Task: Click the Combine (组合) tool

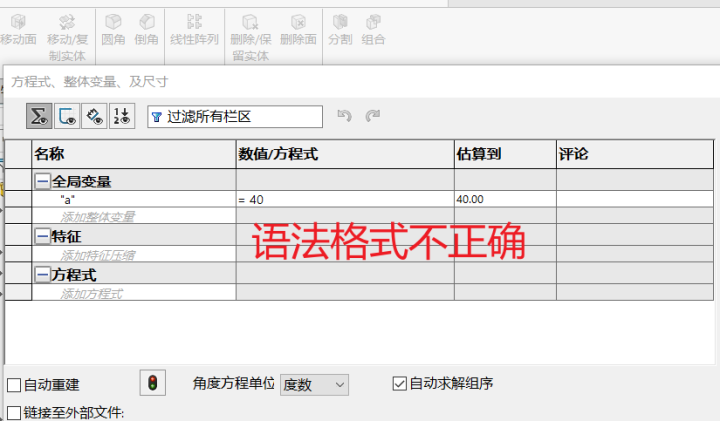Action: click(x=373, y=30)
